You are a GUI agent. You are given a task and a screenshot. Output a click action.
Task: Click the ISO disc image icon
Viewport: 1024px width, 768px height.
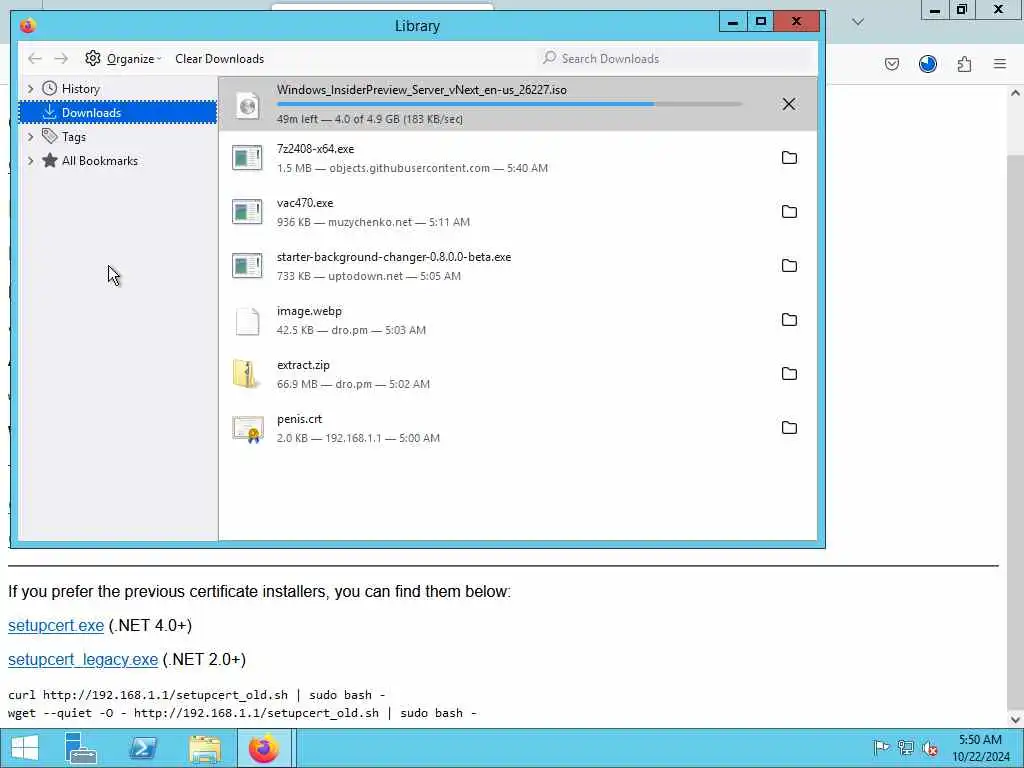[248, 105]
